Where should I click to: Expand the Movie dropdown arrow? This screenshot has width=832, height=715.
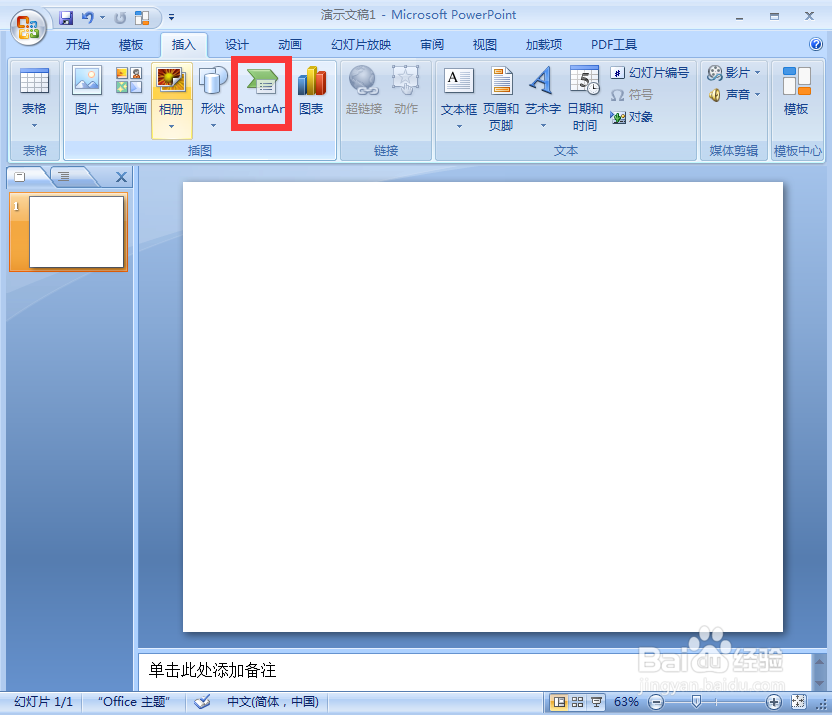[757, 73]
